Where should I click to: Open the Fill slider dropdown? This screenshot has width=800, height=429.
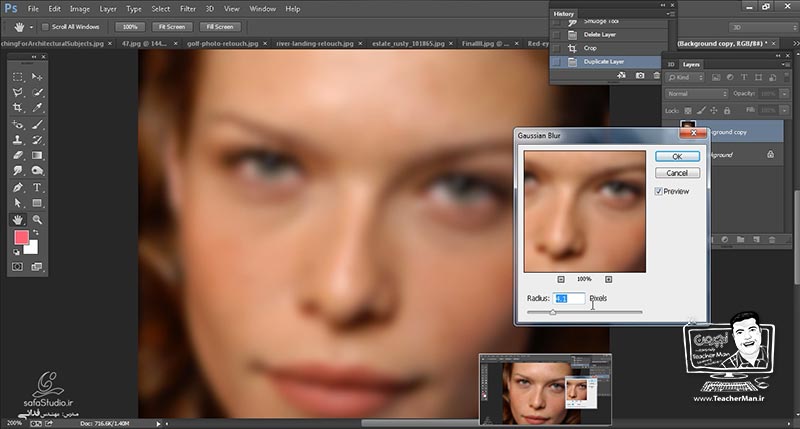pos(784,110)
